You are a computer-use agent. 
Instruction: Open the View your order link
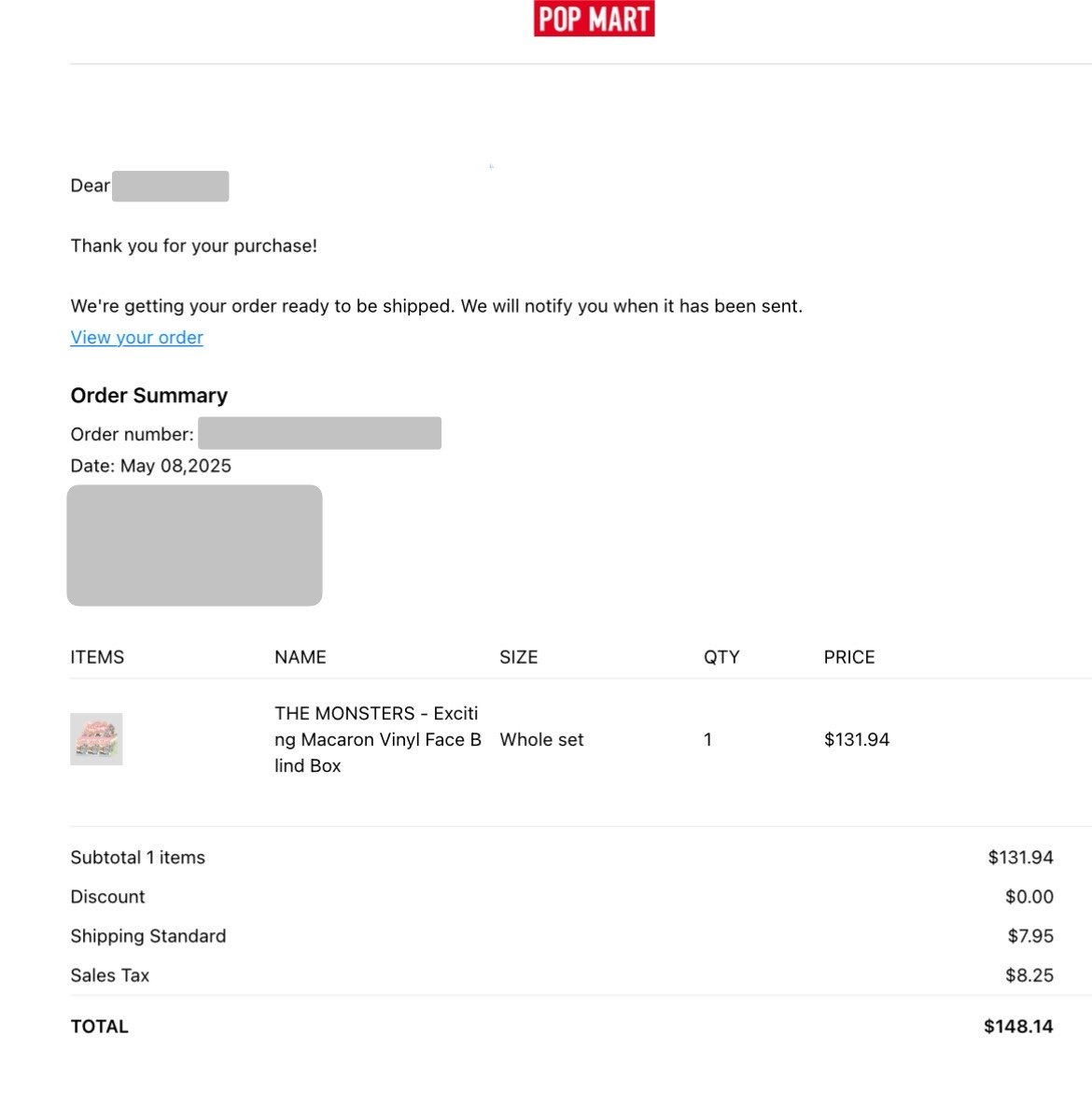[x=137, y=338]
